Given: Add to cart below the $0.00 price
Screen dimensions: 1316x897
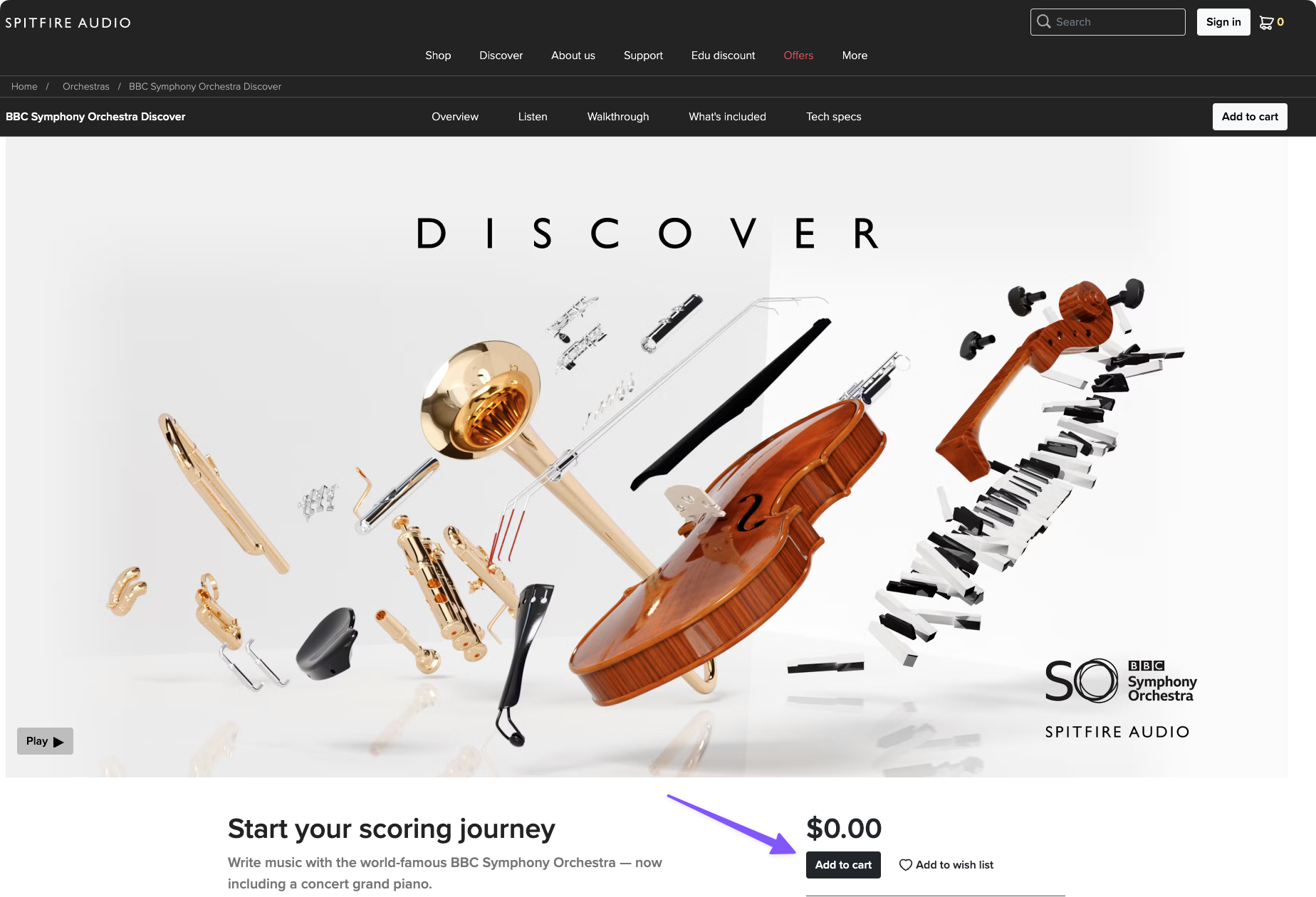Looking at the screenshot, I should pos(843,865).
